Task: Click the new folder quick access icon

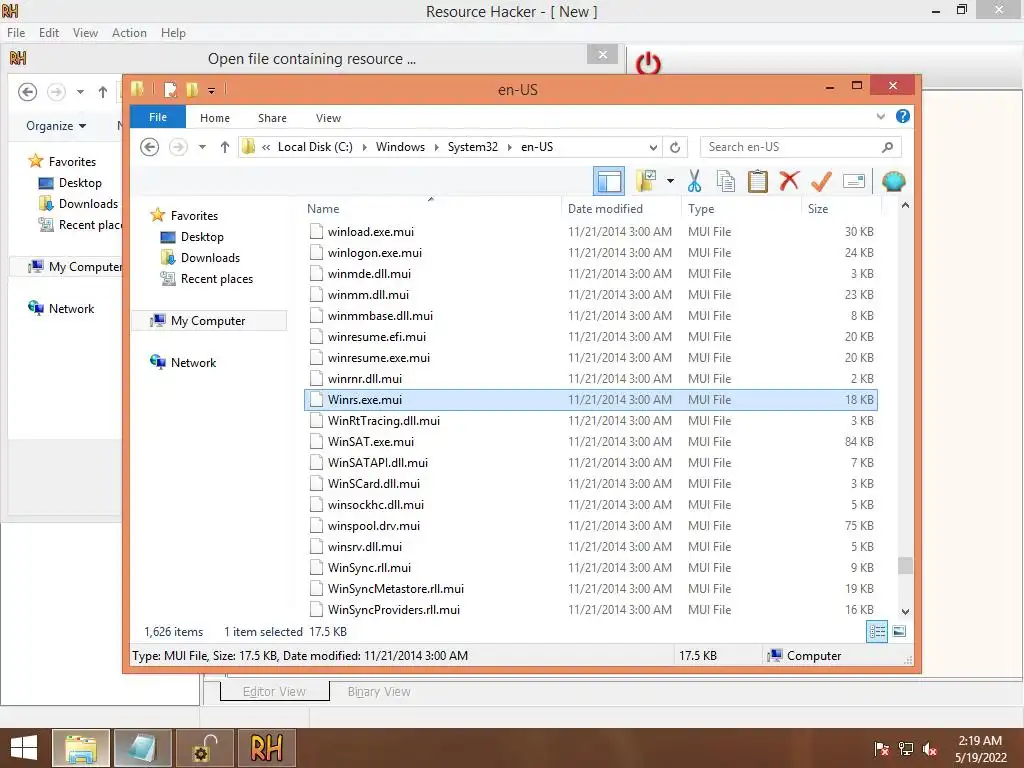Action: (x=192, y=90)
